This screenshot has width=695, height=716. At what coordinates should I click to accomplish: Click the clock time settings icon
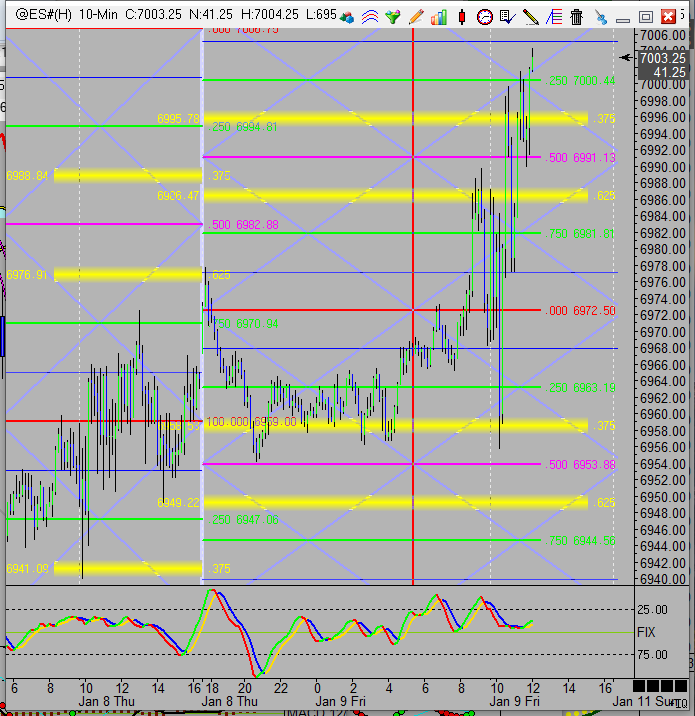click(484, 17)
